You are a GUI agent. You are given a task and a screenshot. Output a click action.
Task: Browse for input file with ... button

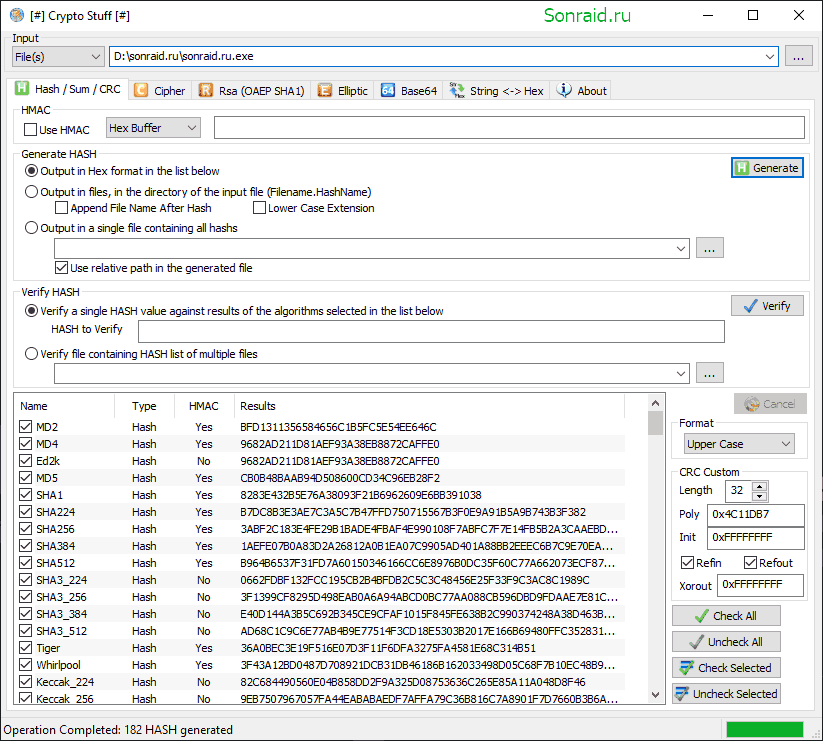point(799,57)
